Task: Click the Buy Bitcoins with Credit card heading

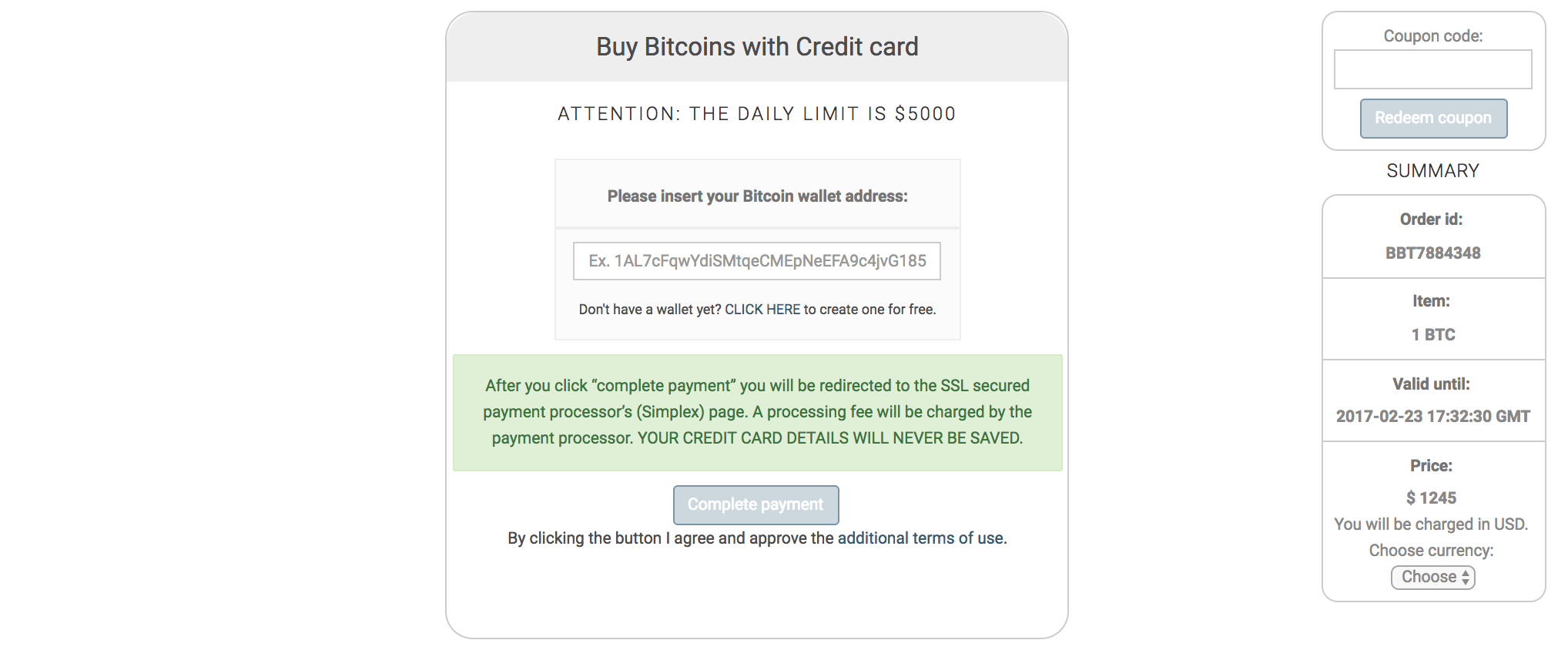Action: (757, 47)
